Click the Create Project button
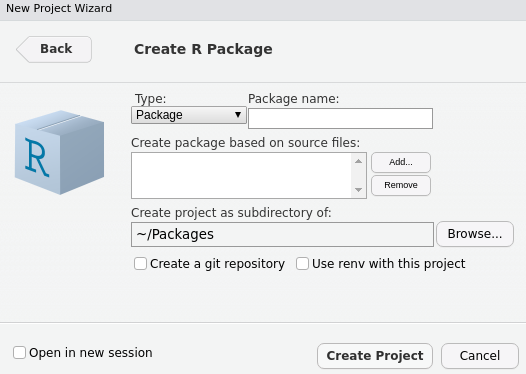Image resolution: width=526 pixels, height=374 pixels. pyautogui.click(x=375, y=356)
